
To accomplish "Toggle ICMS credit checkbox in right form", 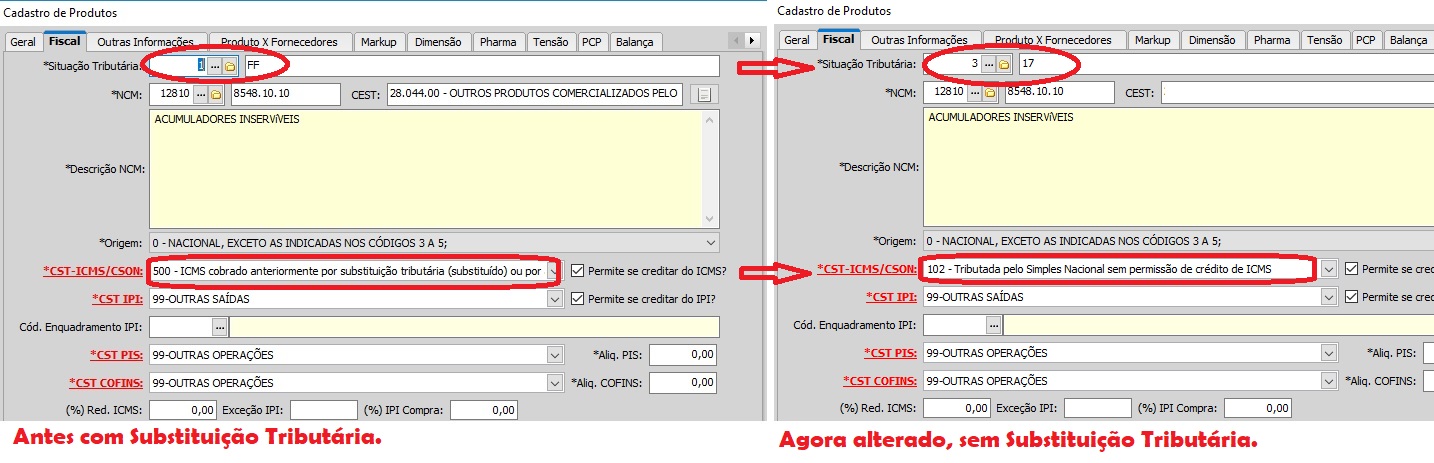I will pyautogui.click(x=1352, y=269).
